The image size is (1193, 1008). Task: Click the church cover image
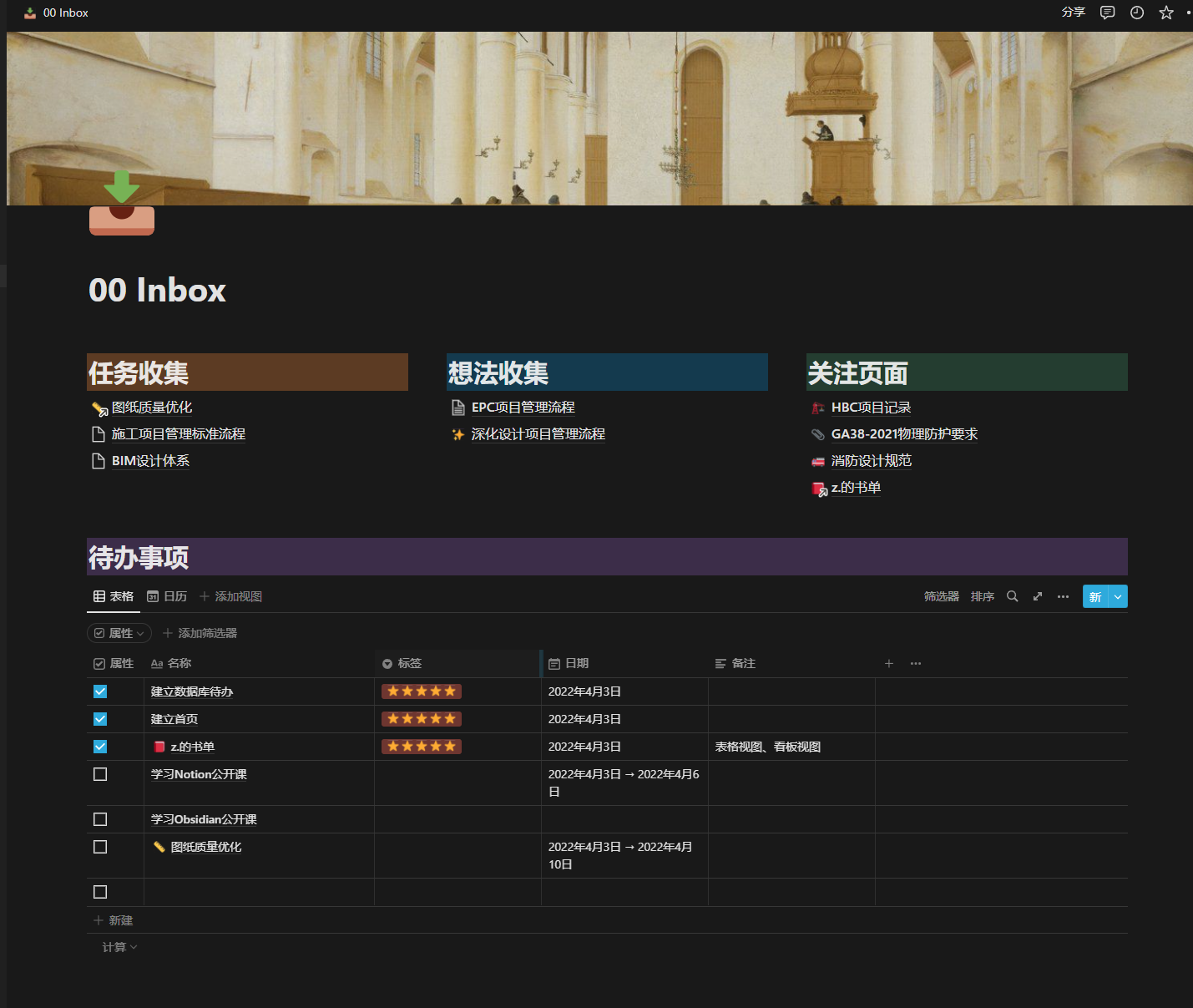pos(599,119)
